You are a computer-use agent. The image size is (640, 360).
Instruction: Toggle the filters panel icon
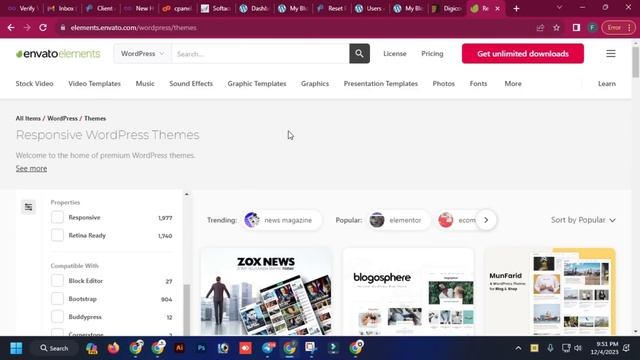pos(29,207)
